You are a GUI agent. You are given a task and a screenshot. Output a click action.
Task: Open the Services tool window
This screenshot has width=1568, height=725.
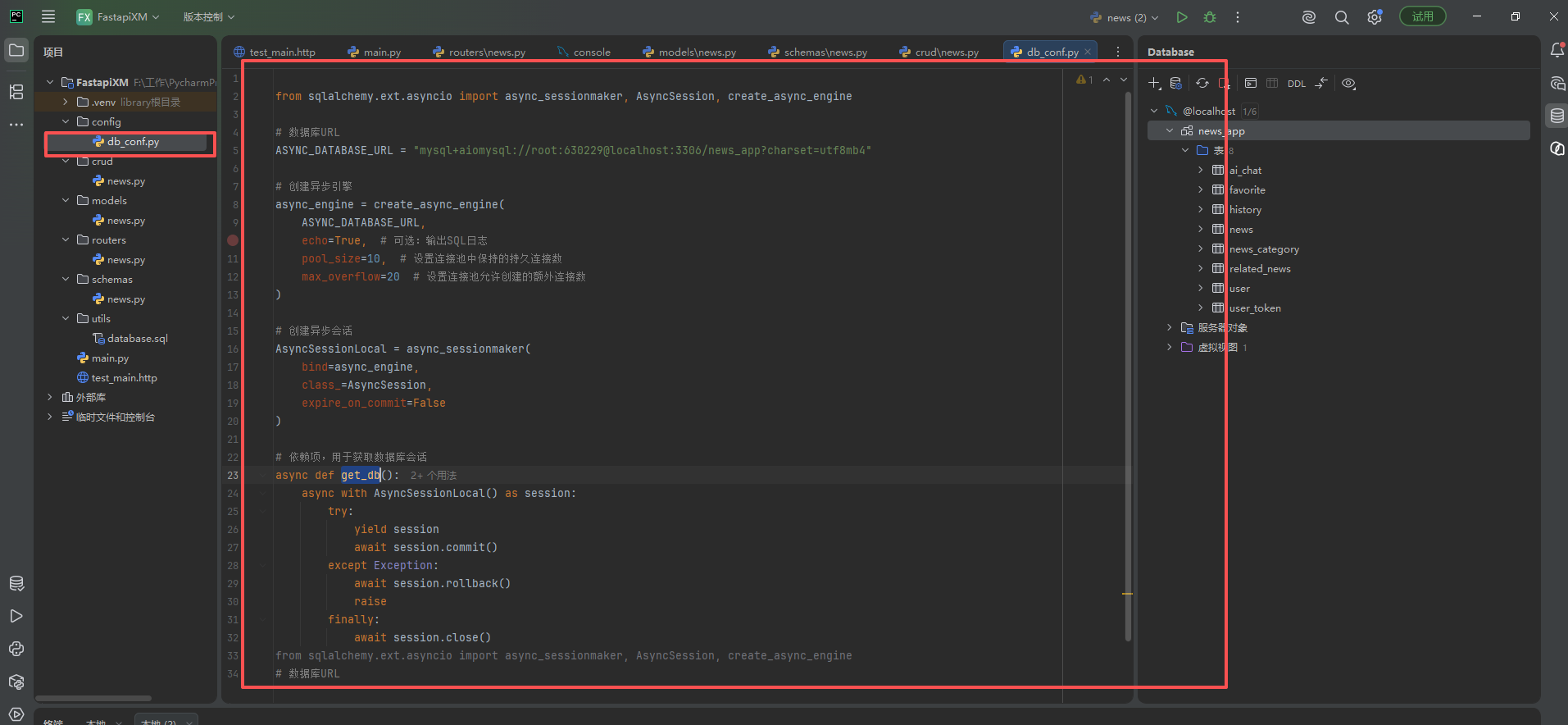[x=16, y=714]
